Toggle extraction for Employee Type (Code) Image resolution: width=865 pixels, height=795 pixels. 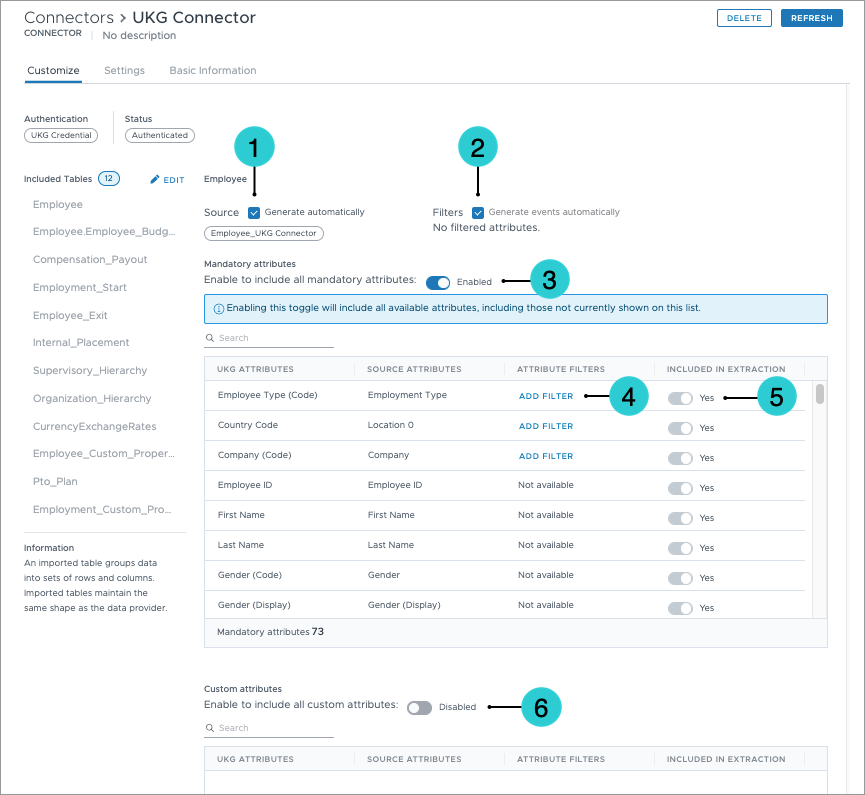click(x=680, y=398)
